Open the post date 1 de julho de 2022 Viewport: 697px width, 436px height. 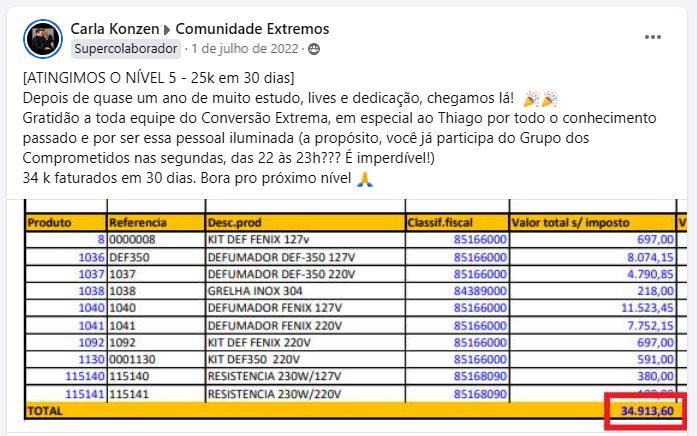(x=245, y=48)
